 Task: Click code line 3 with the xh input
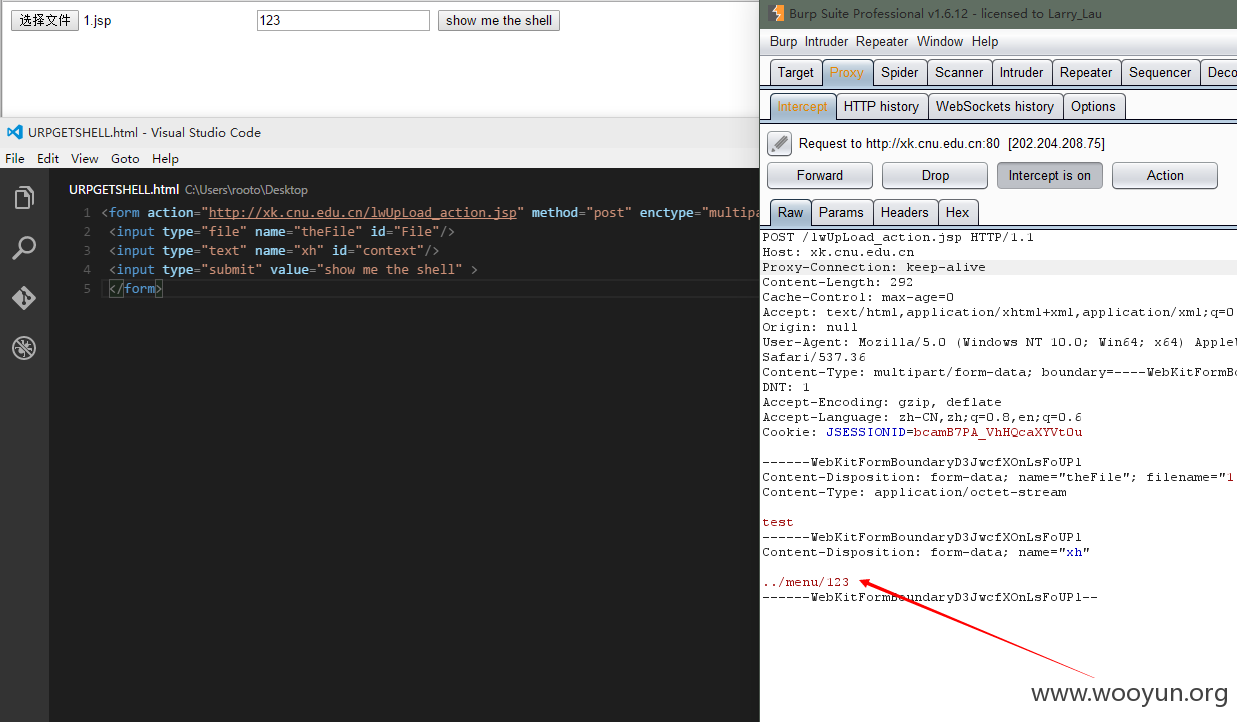click(x=274, y=250)
